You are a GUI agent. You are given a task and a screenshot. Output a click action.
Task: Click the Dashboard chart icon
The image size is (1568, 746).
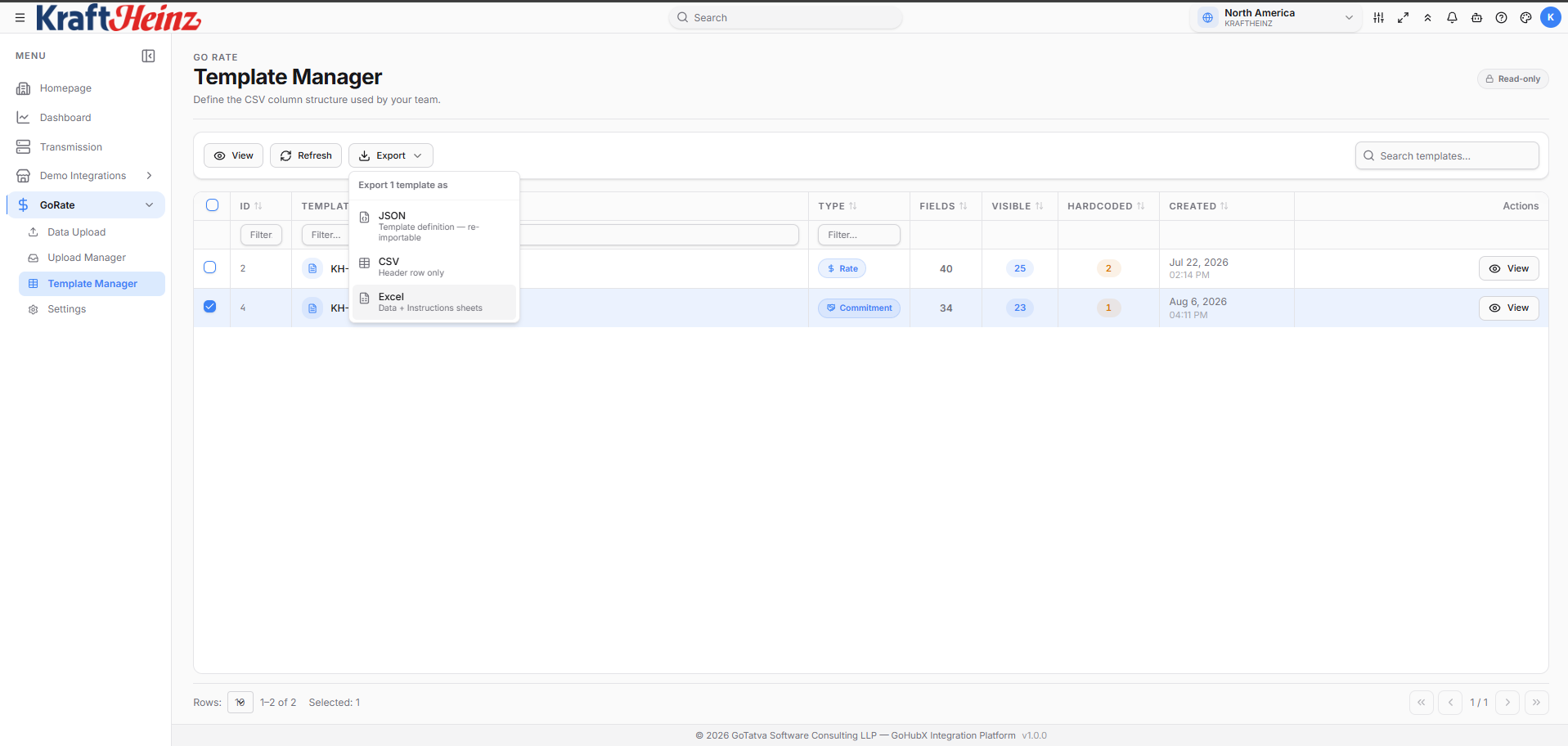[x=23, y=118]
